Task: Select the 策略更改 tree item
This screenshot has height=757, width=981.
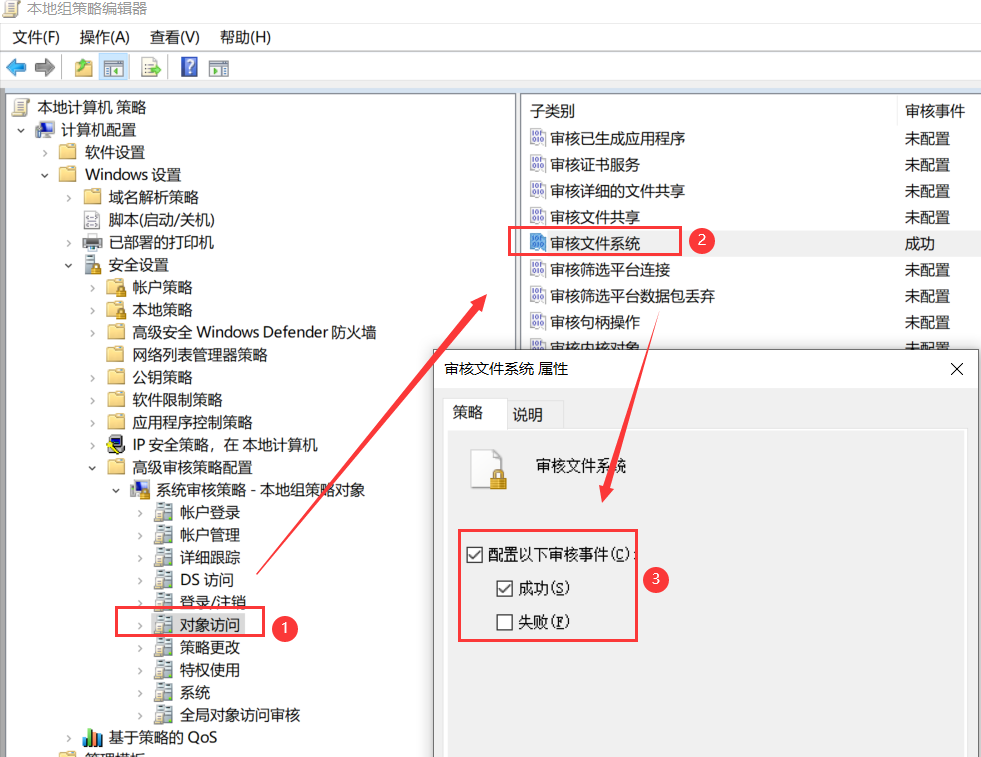Action: pyautogui.click(x=210, y=648)
